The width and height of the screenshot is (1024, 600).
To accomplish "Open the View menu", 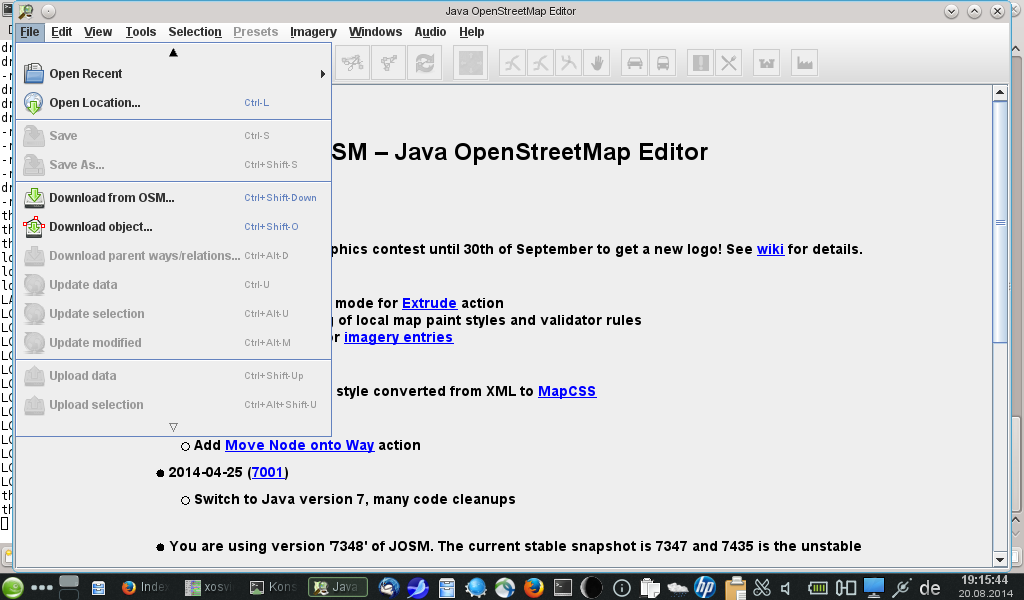I will [x=98, y=32].
